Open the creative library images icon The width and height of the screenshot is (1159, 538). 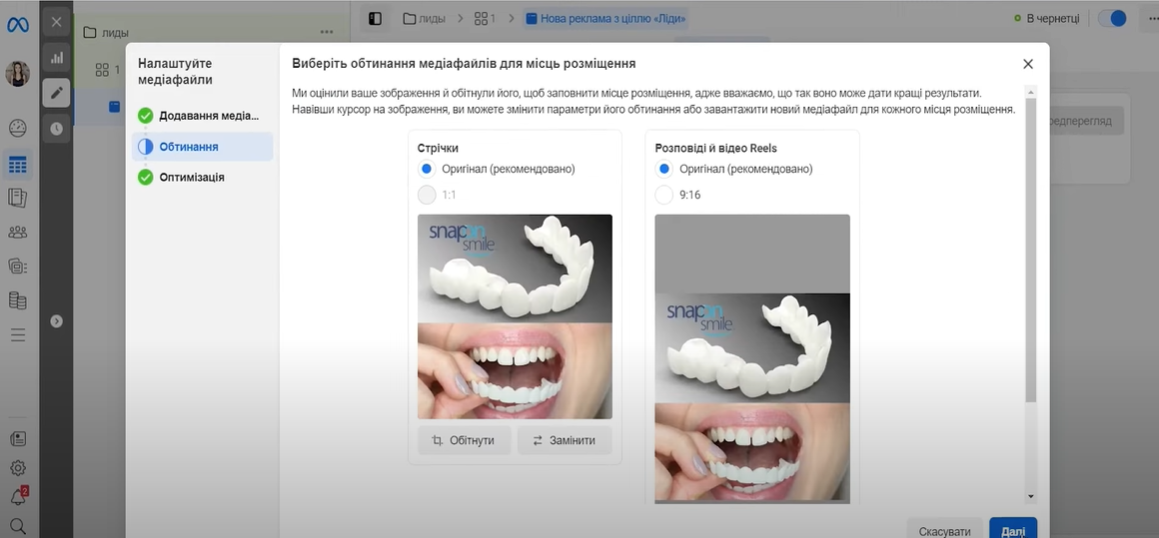tap(18, 266)
